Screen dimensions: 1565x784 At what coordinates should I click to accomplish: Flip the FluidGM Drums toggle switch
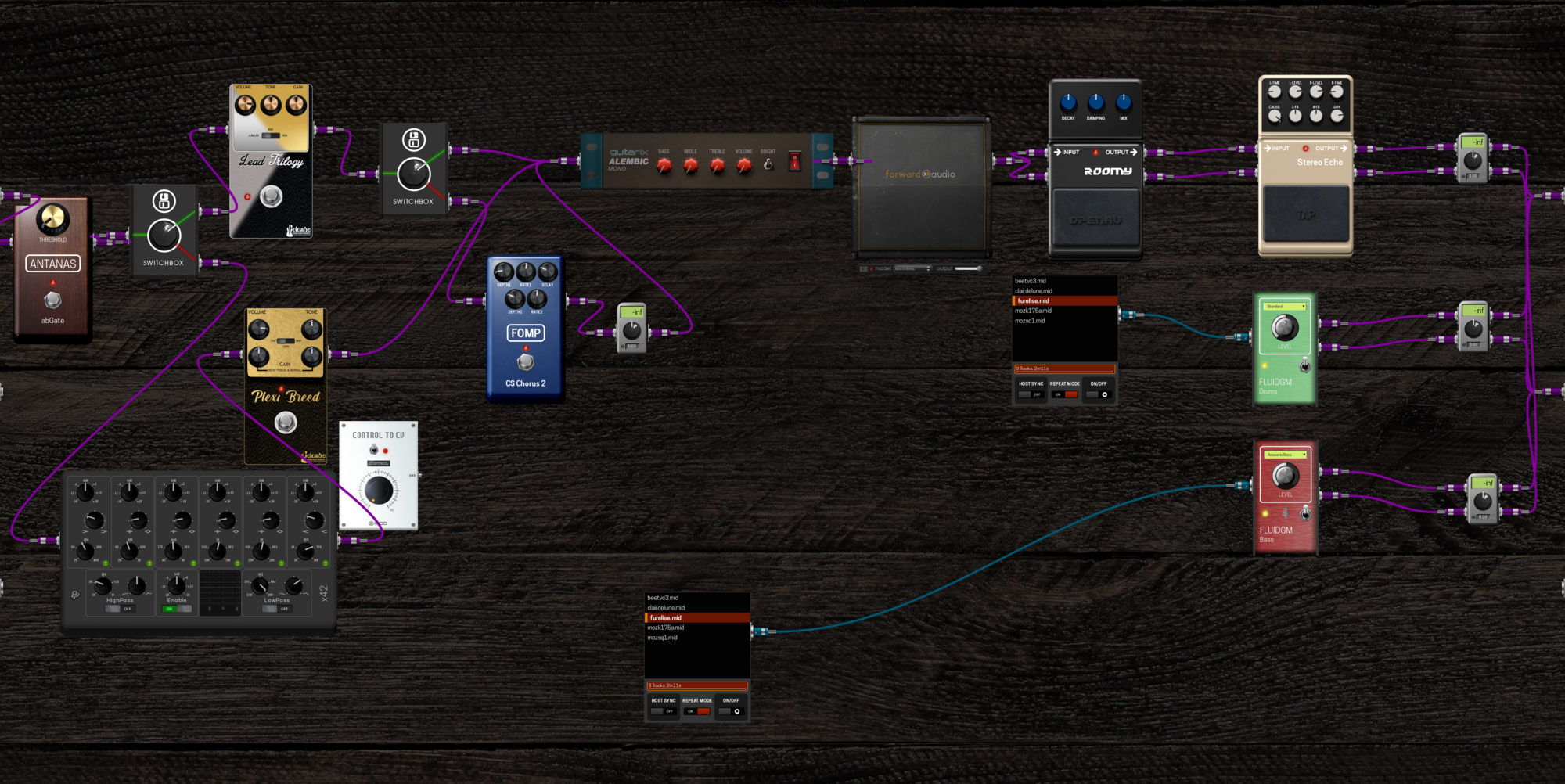pyautogui.click(x=1304, y=365)
